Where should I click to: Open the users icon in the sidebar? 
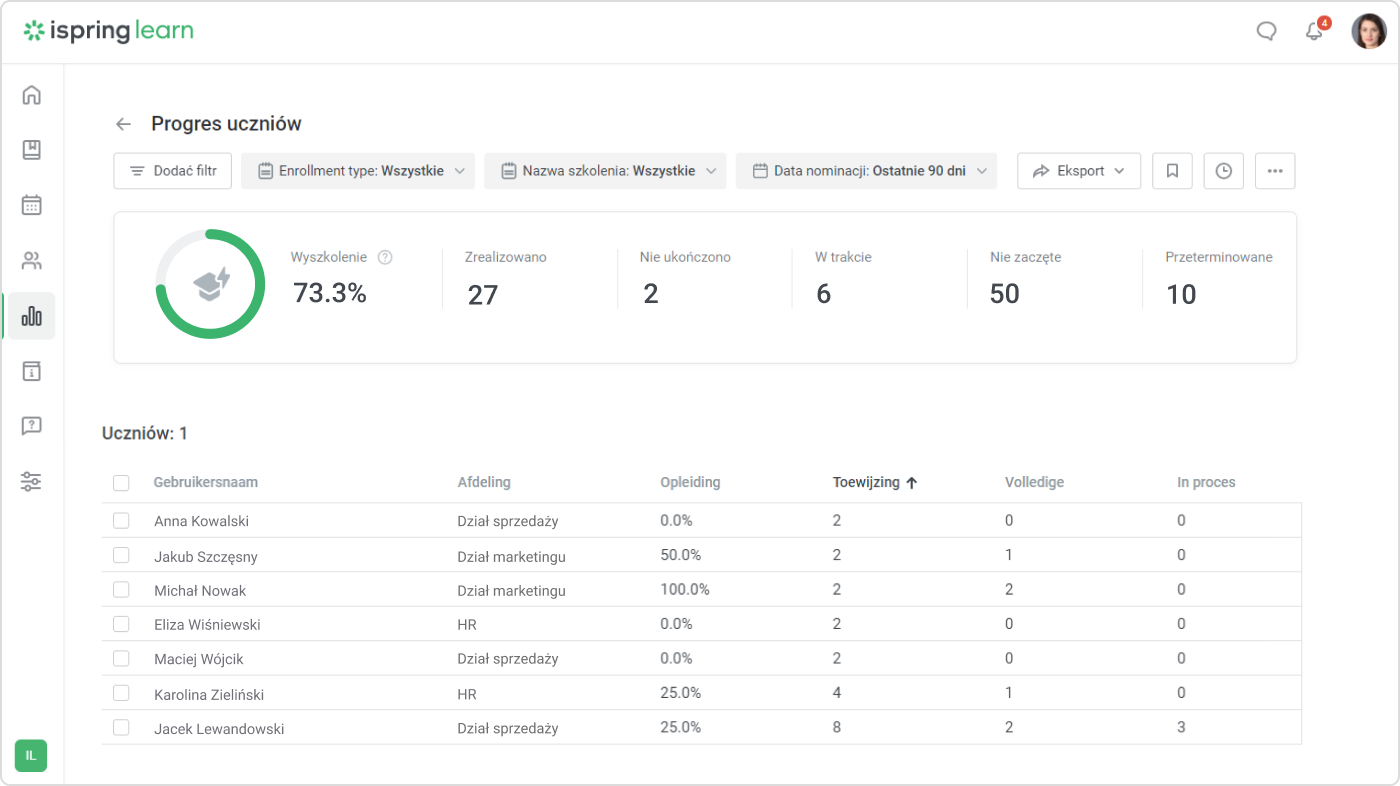coord(32,261)
